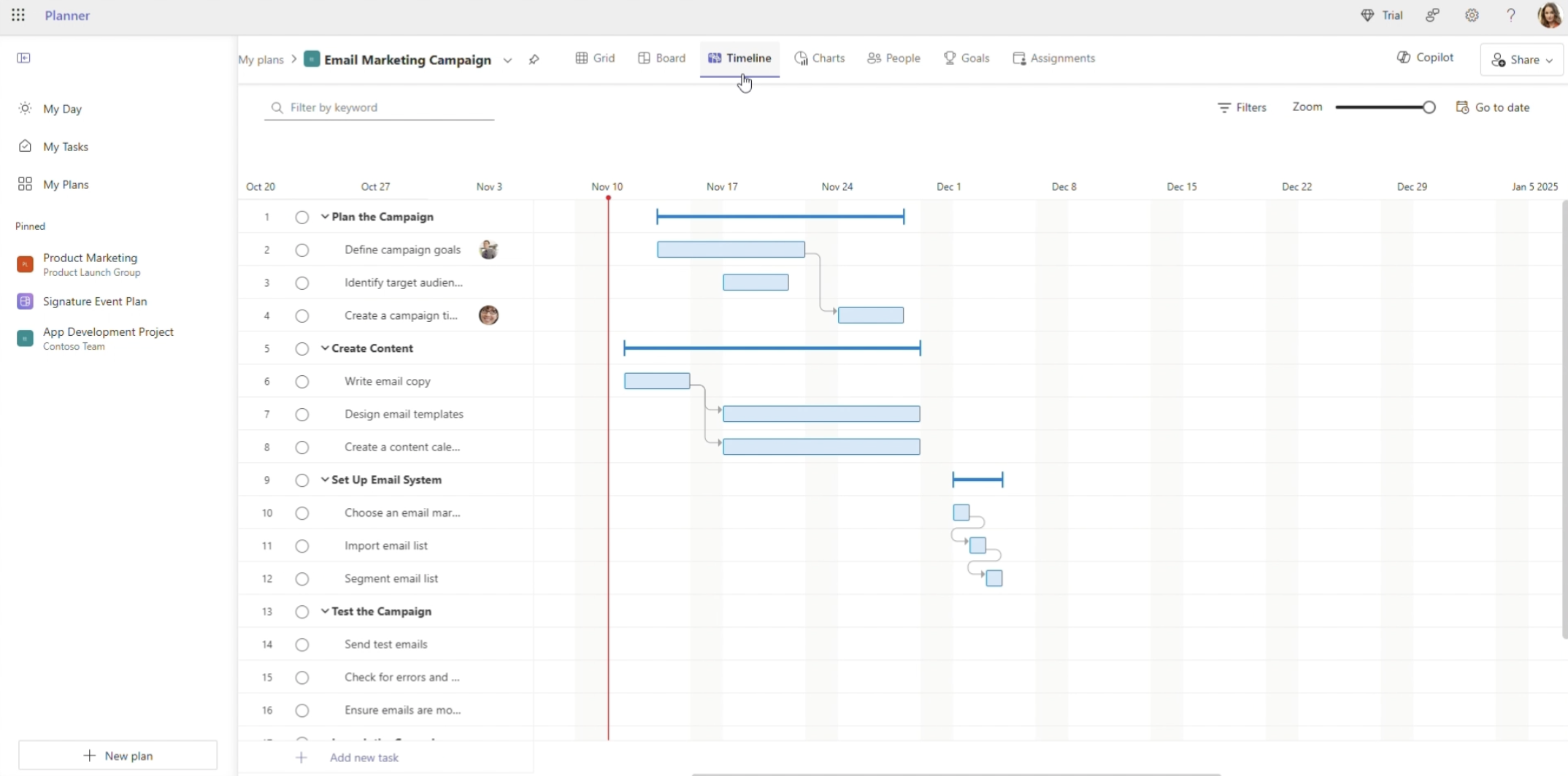Mark Define campaign goals task complete
1568x776 pixels.
pyautogui.click(x=301, y=250)
